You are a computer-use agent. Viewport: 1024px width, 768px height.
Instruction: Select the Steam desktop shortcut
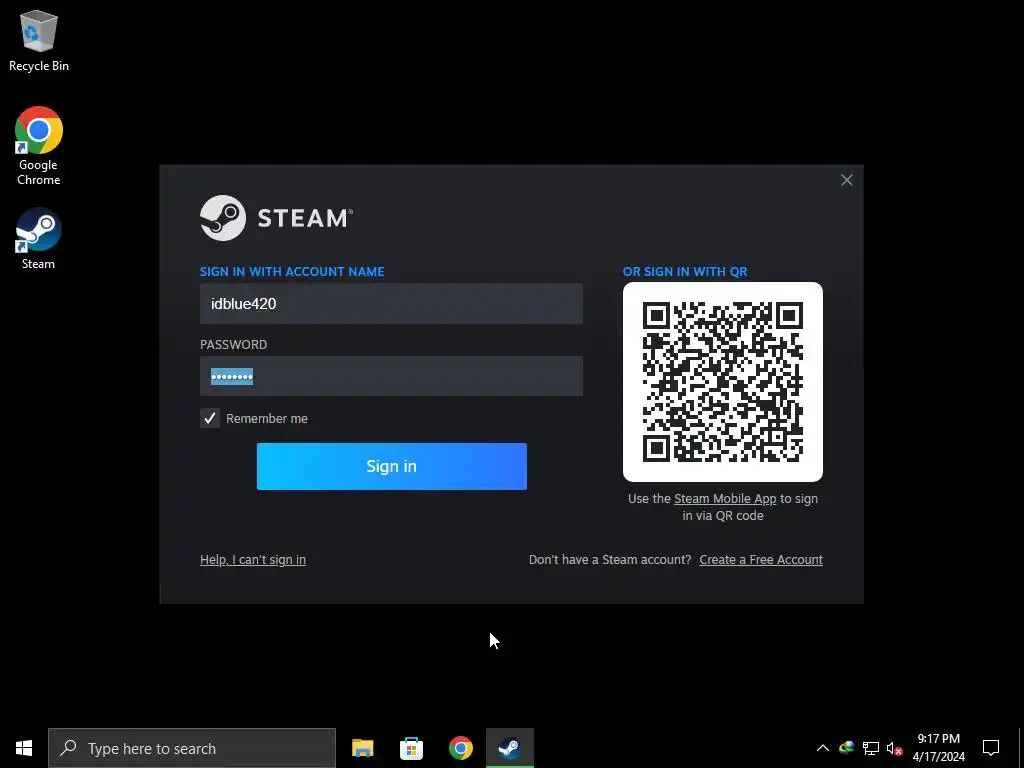tap(39, 238)
